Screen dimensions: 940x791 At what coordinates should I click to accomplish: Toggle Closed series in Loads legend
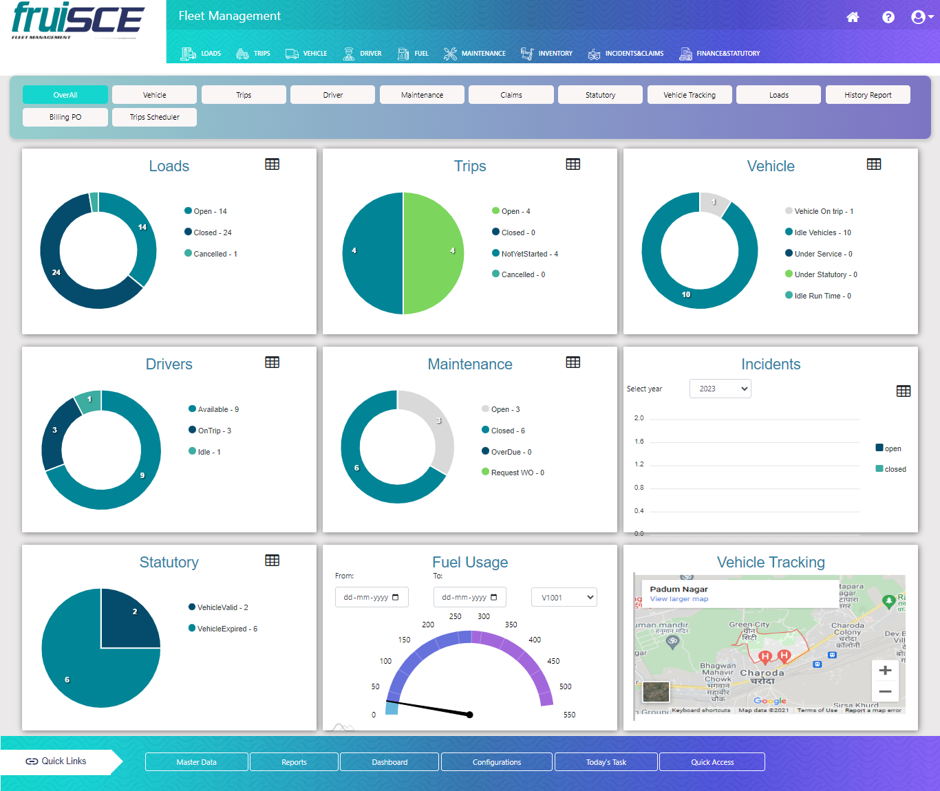[208, 232]
